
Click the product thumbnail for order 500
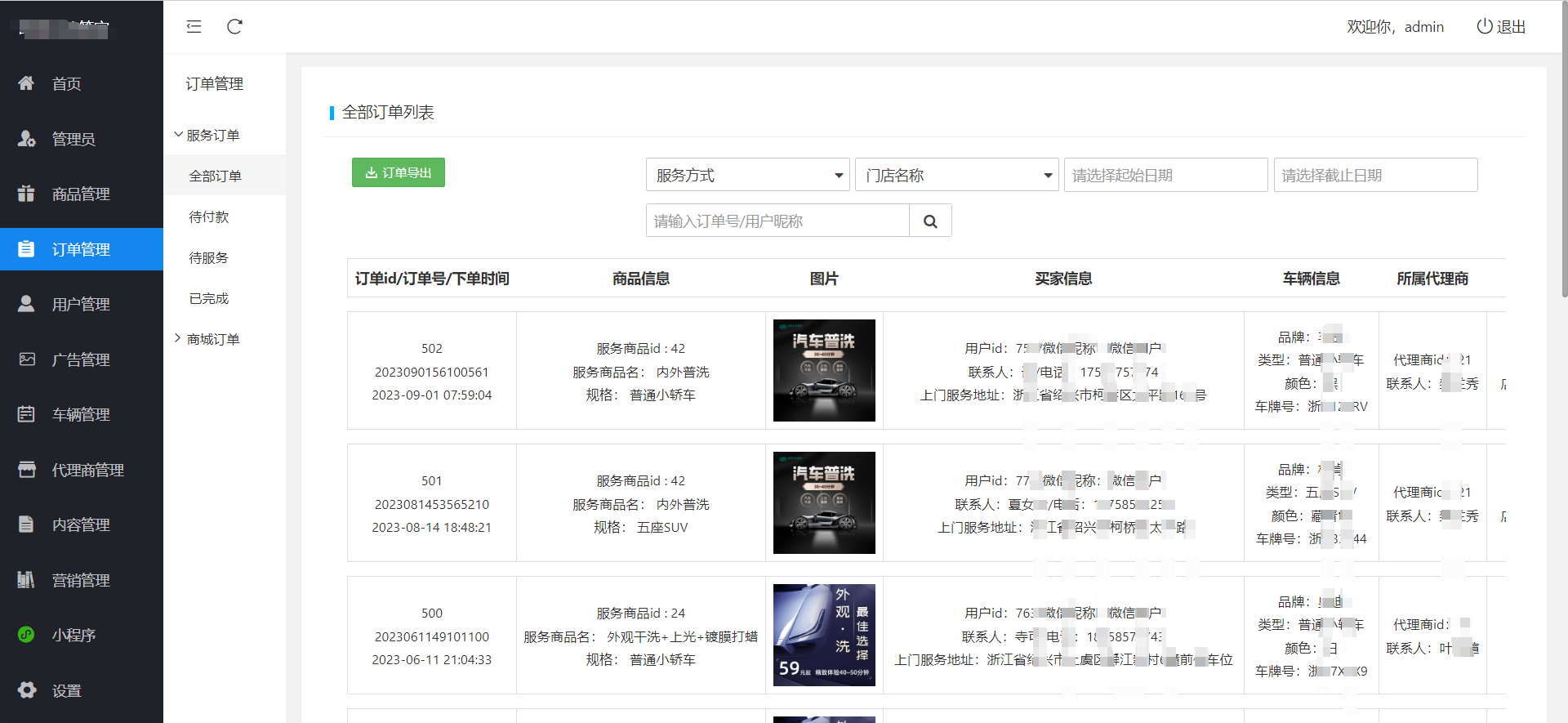pos(824,635)
